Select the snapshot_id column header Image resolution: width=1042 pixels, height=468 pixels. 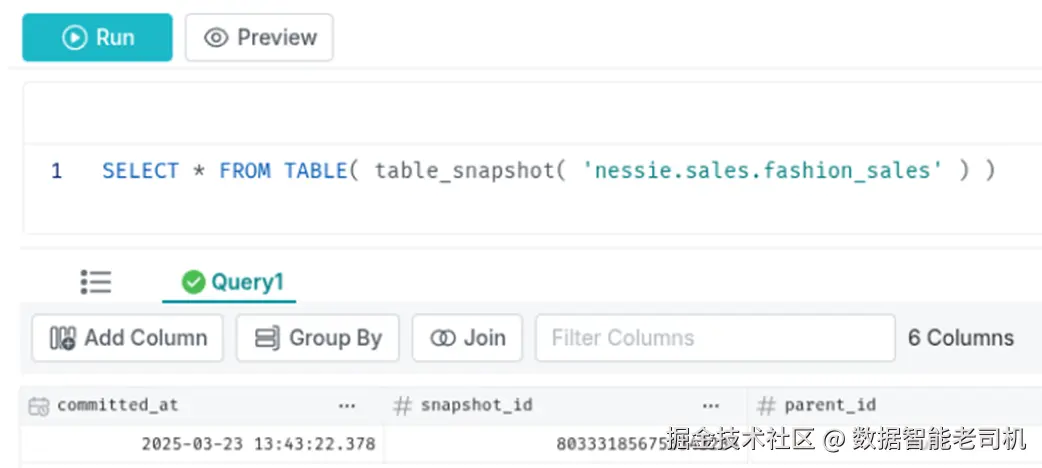pos(476,406)
